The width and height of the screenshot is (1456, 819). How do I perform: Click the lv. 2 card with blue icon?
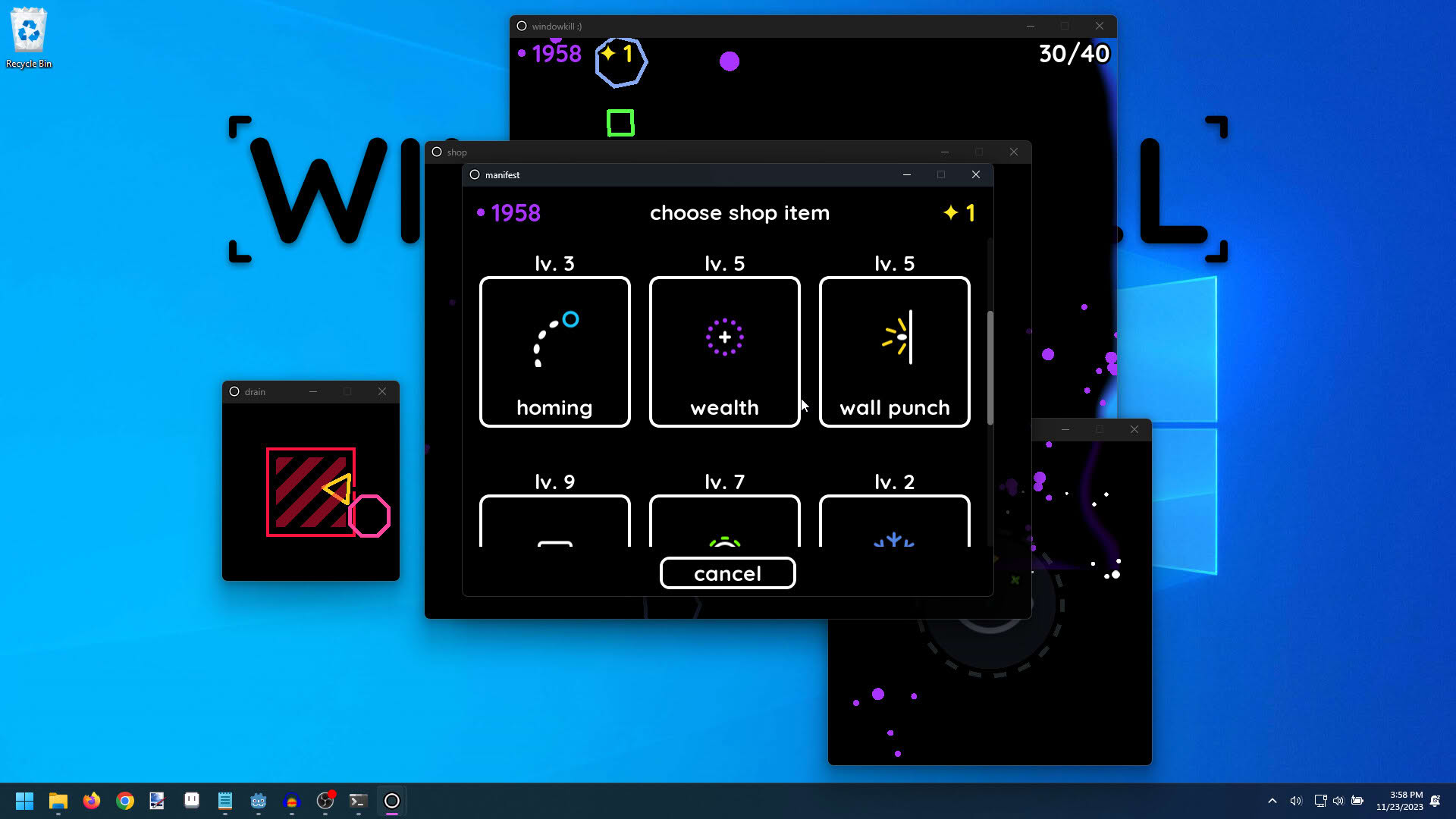pos(894,521)
